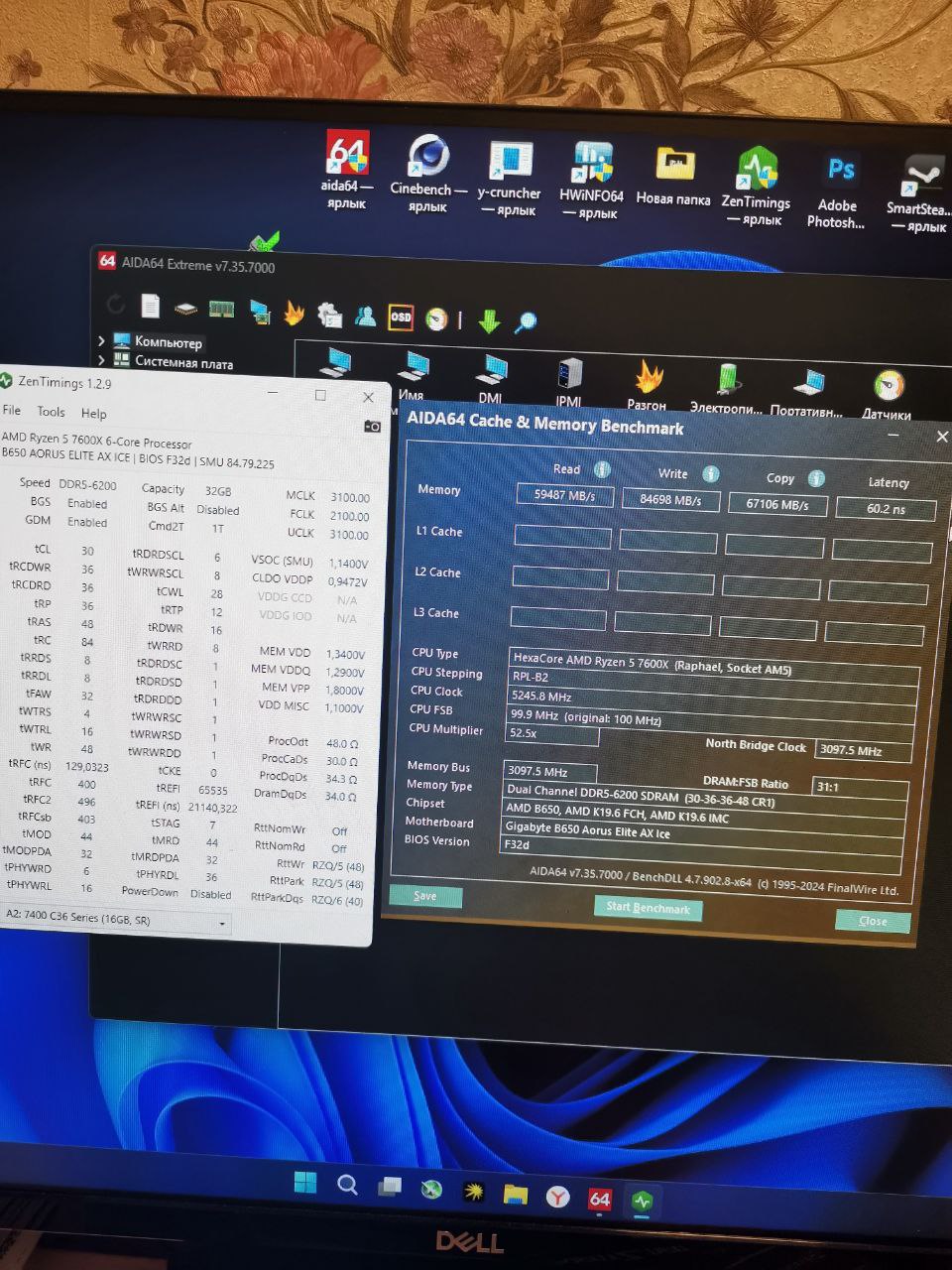952x1270 pixels.
Task: Open the File menu in ZenTimings
Action: (12, 410)
